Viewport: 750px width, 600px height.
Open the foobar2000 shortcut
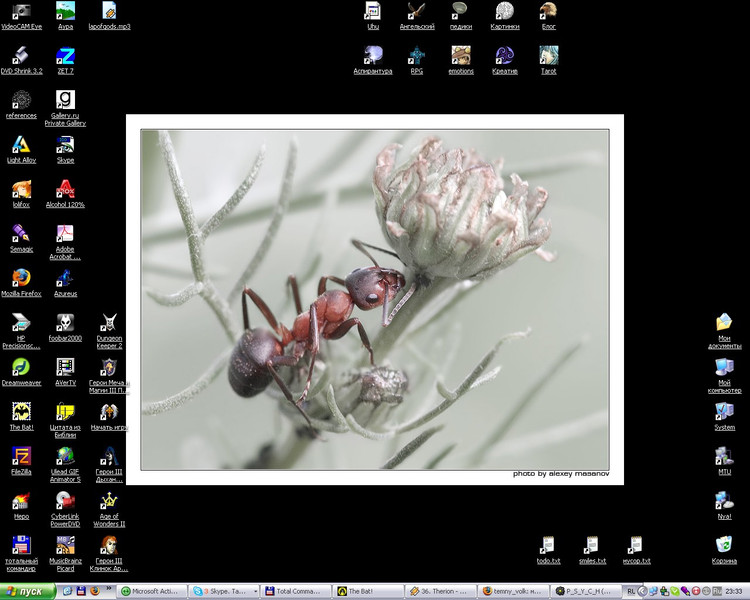[x=65, y=328]
